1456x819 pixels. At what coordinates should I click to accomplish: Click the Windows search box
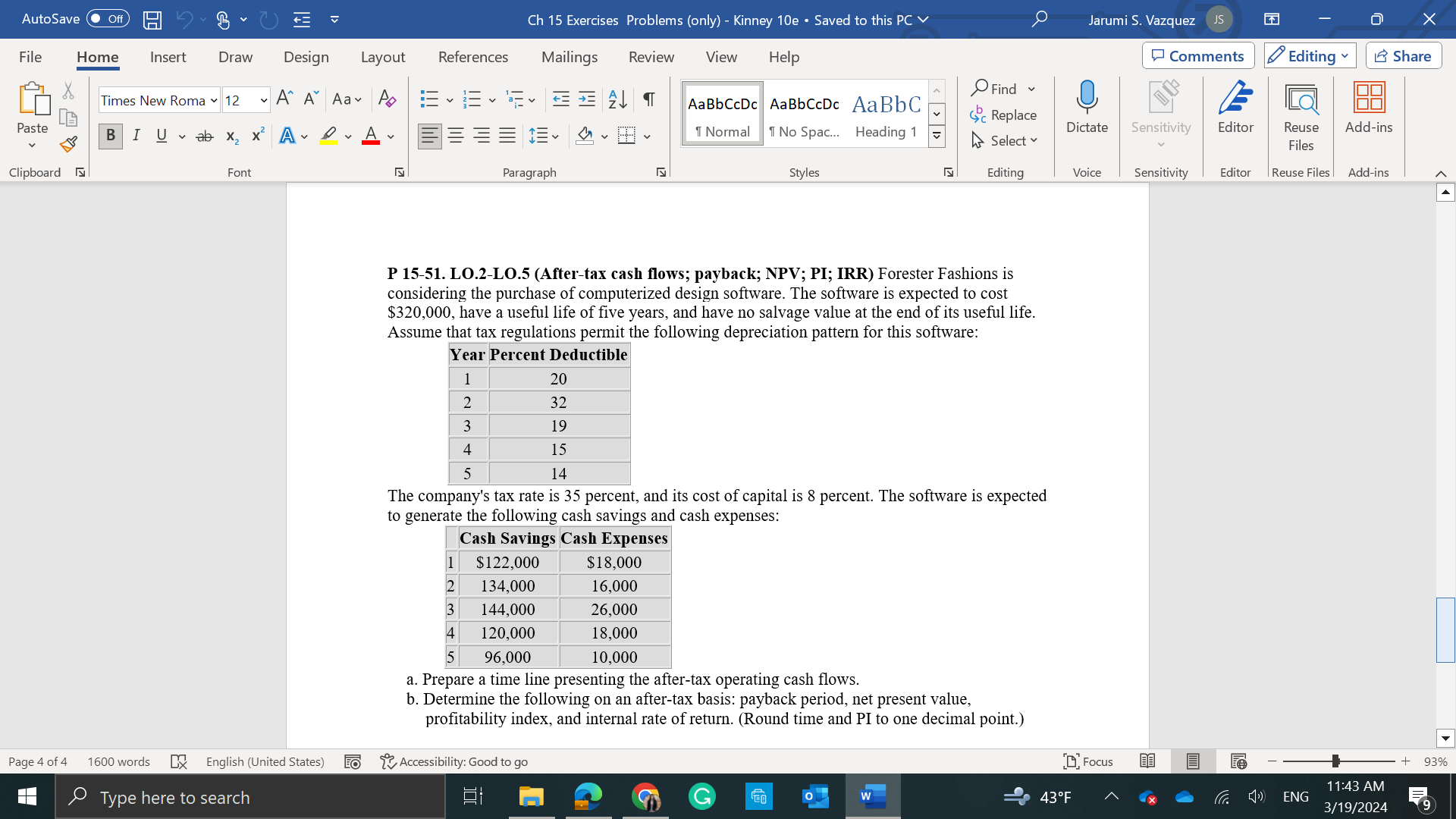point(250,797)
